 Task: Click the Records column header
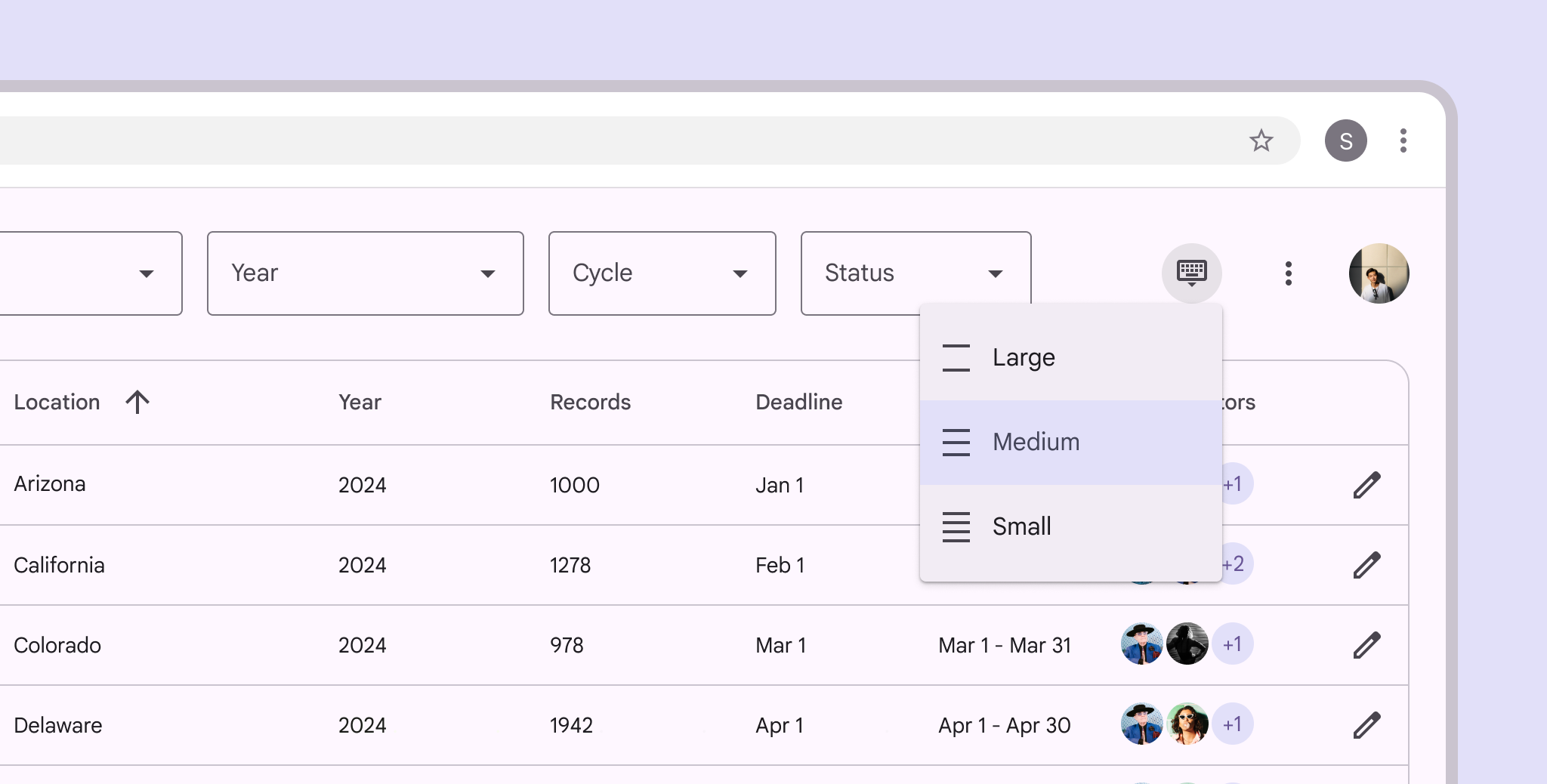tap(590, 402)
